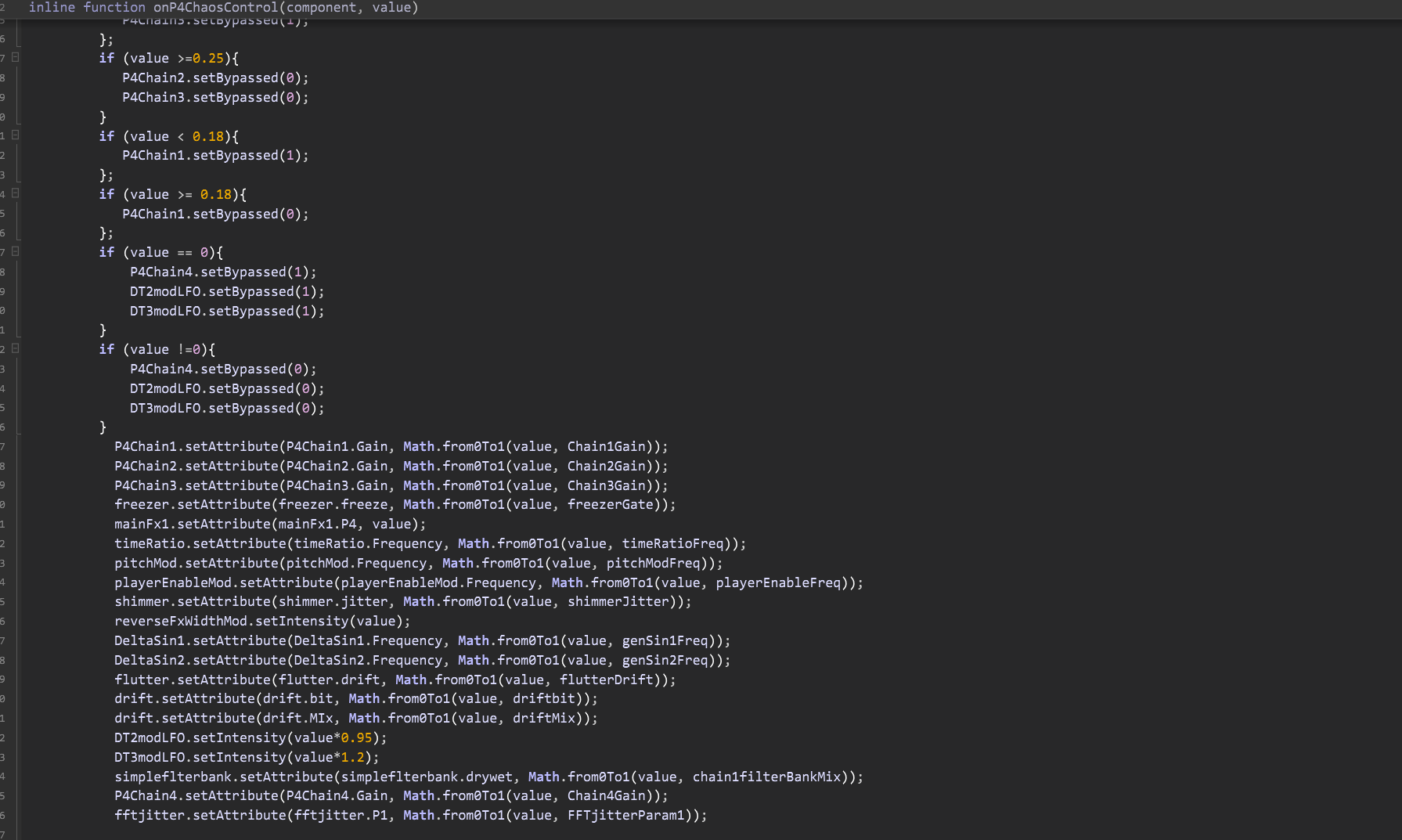Click the P4Chain4.setAttribute Chain4Gain line
The image size is (1402, 840).
391,795
